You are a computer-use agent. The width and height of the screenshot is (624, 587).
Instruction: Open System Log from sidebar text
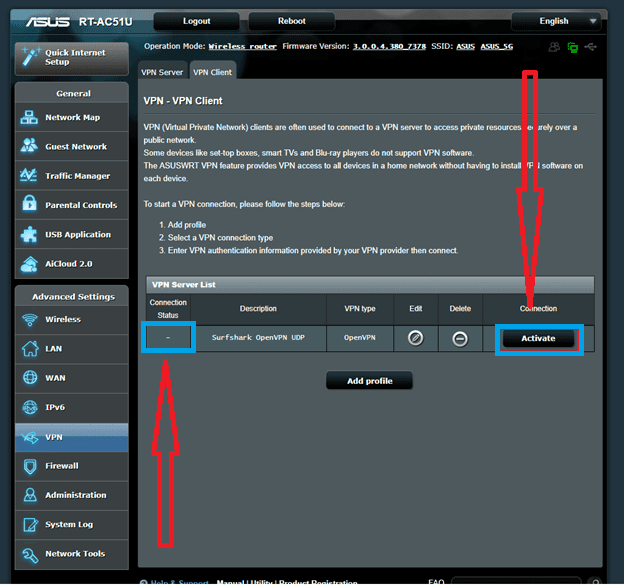pos(69,525)
